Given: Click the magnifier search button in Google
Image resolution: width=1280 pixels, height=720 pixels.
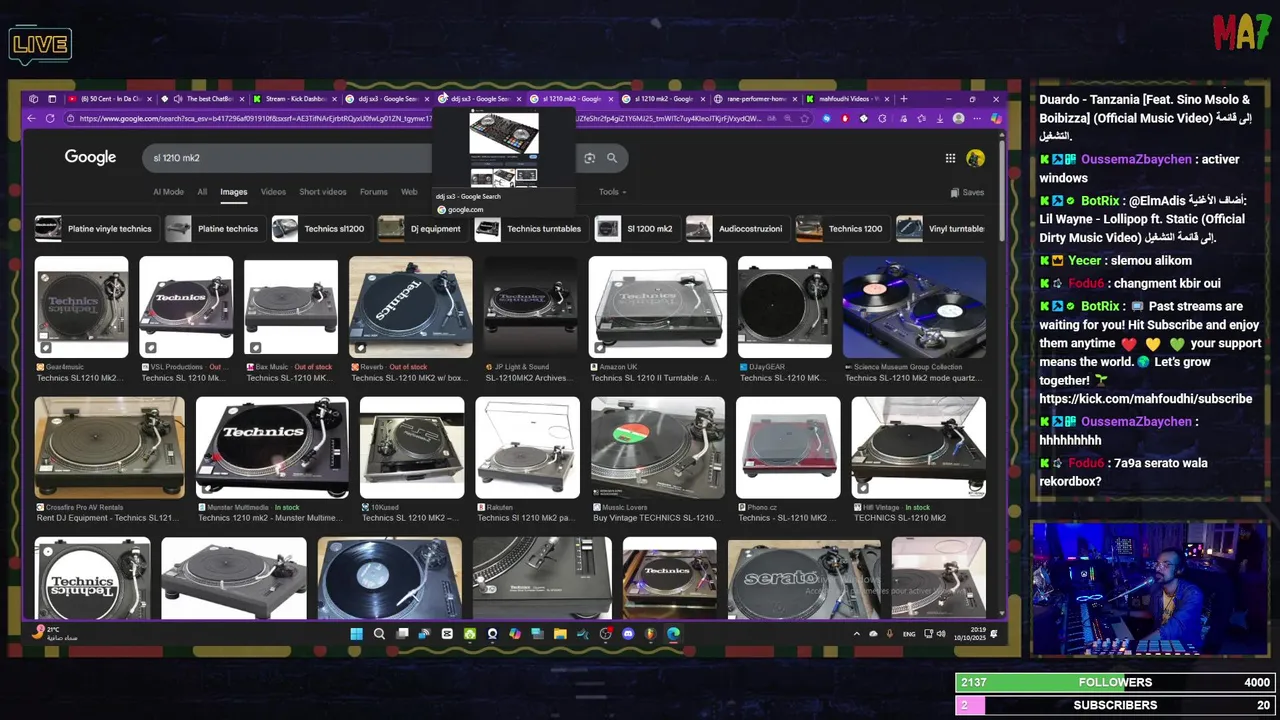Looking at the screenshot, I should click(x=612, y=158).
